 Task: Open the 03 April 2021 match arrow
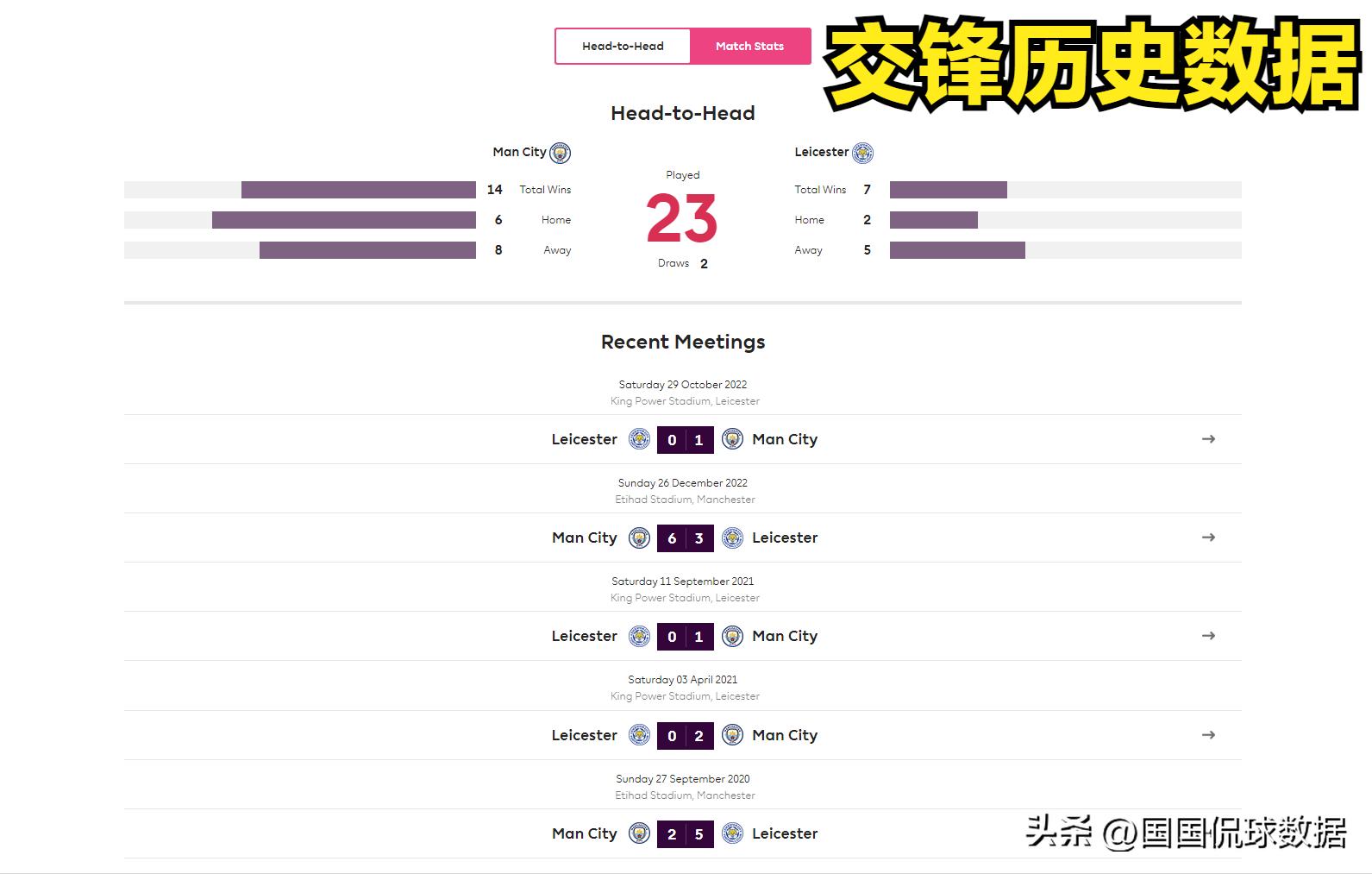[1208, 735]
